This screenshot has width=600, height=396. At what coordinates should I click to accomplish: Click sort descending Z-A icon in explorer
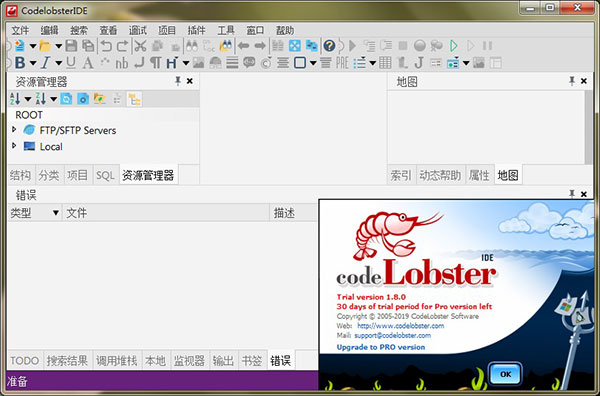click(41, 99)
